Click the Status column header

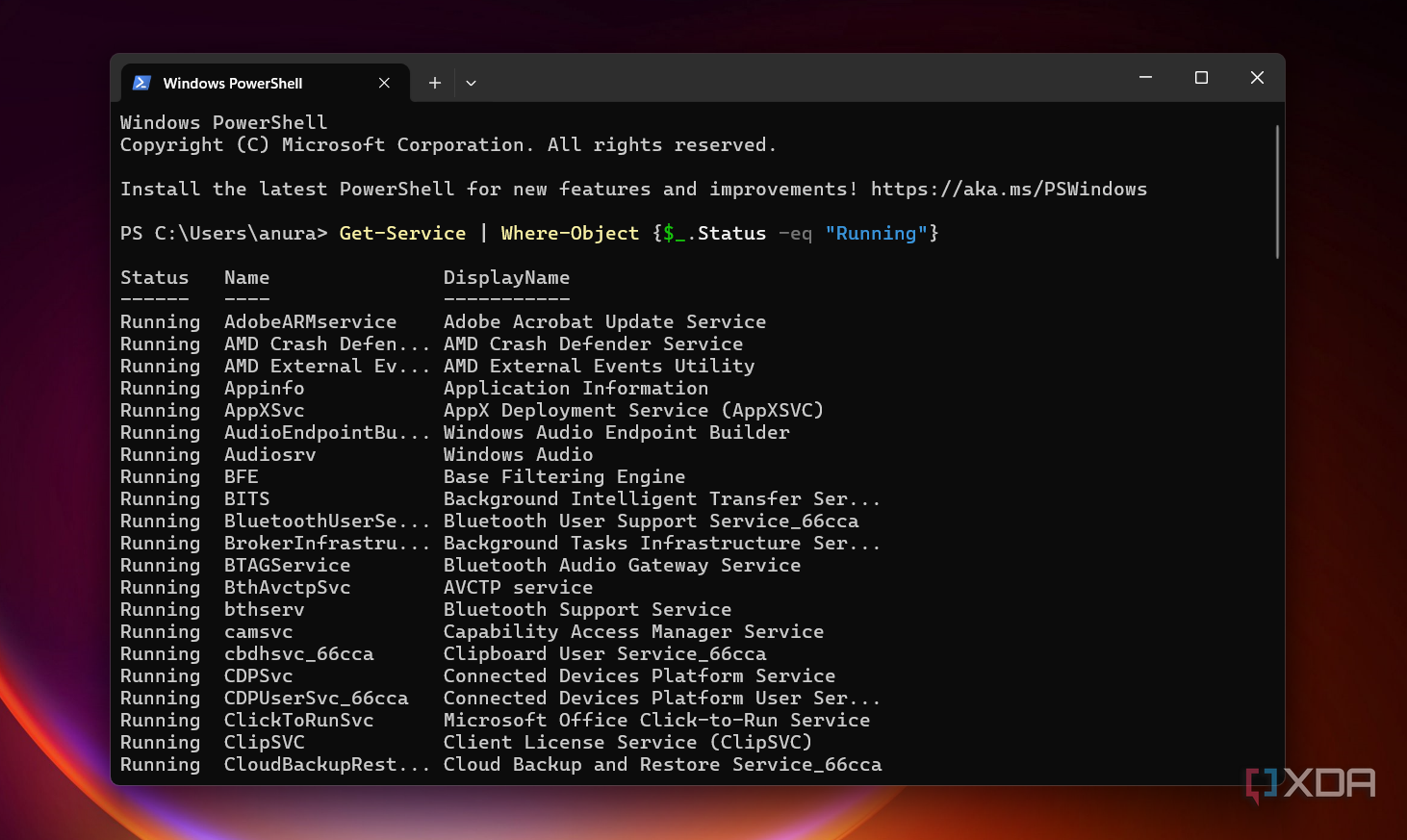pos(154,277)
